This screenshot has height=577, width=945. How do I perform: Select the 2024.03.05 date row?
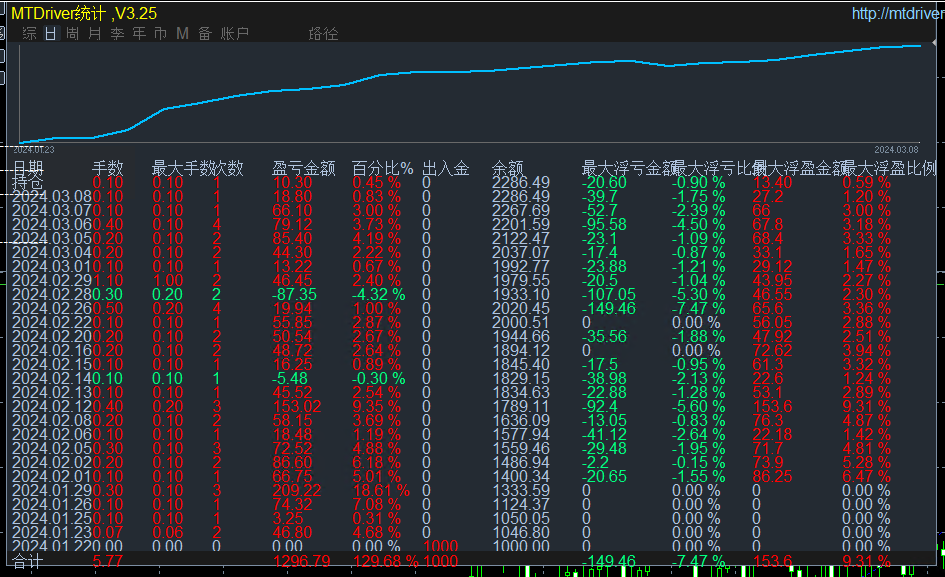click(52, 238)
